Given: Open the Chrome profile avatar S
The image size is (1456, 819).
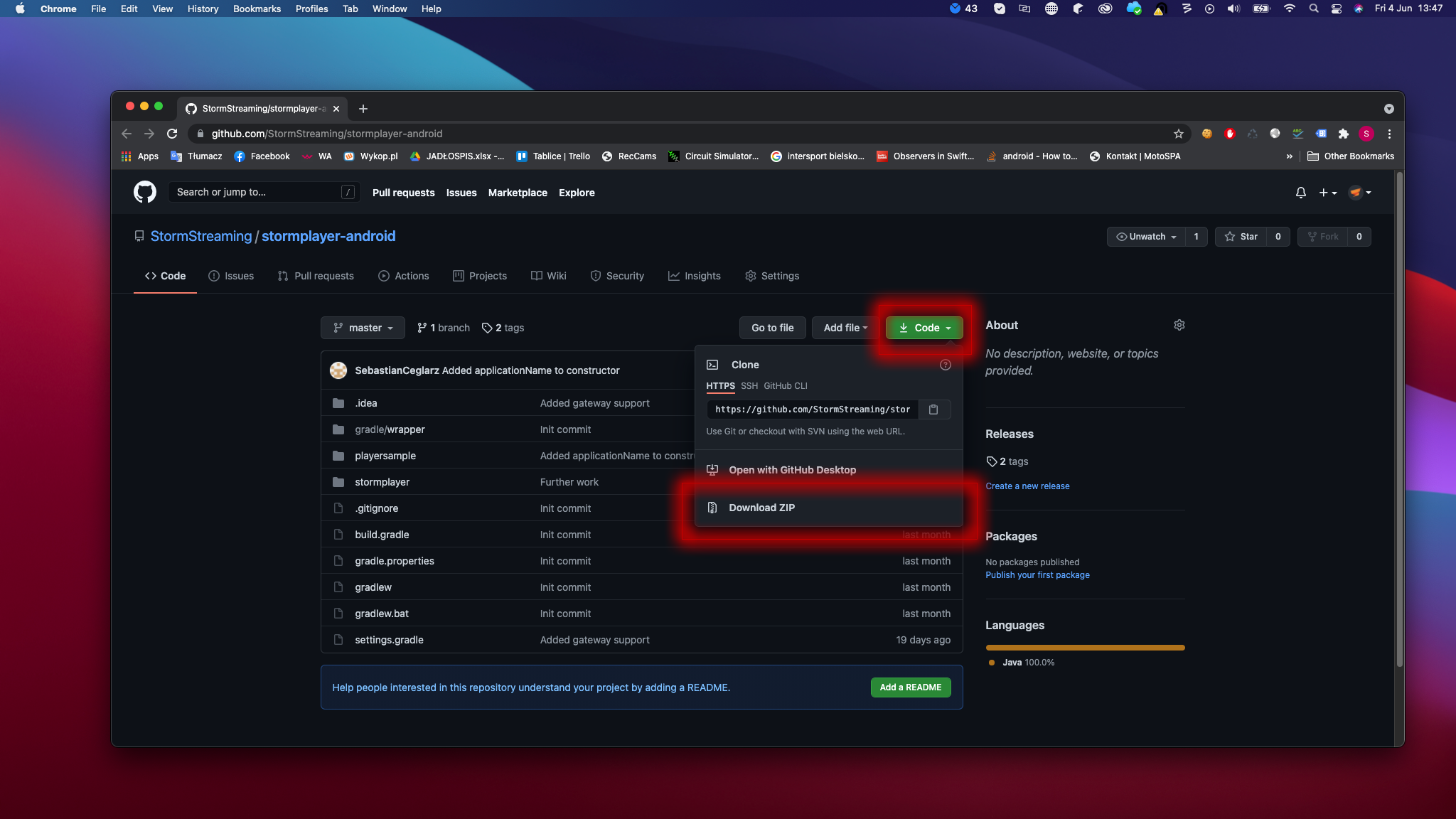Looking at the screenshot, I should click(x=1366, y=134).
